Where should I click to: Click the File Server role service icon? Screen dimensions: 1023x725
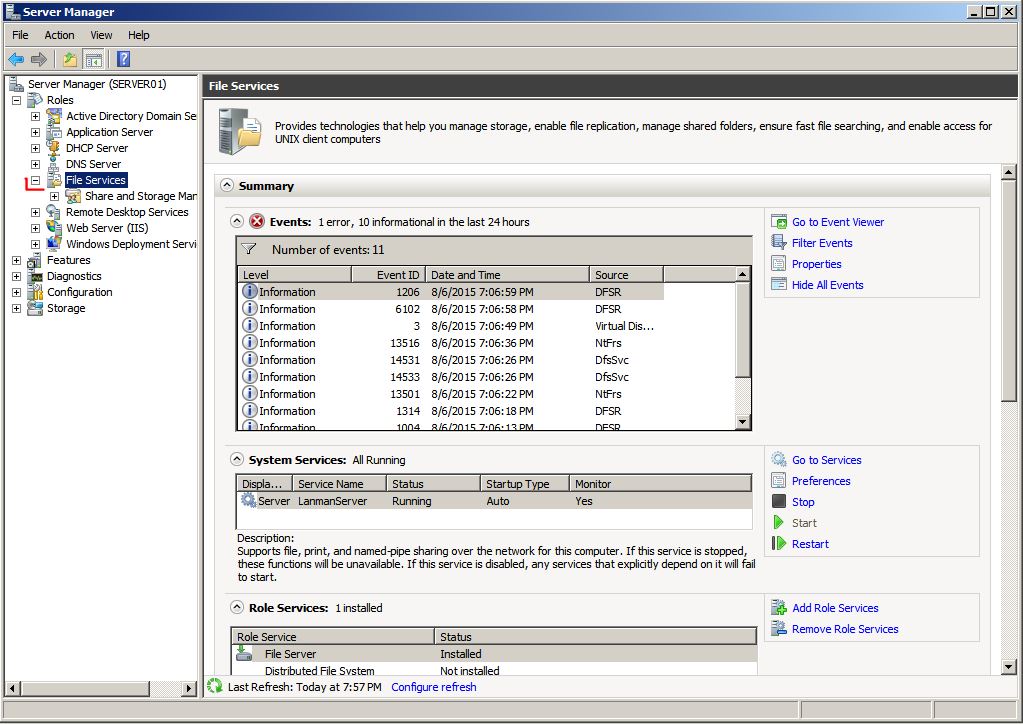pos(245,653)
